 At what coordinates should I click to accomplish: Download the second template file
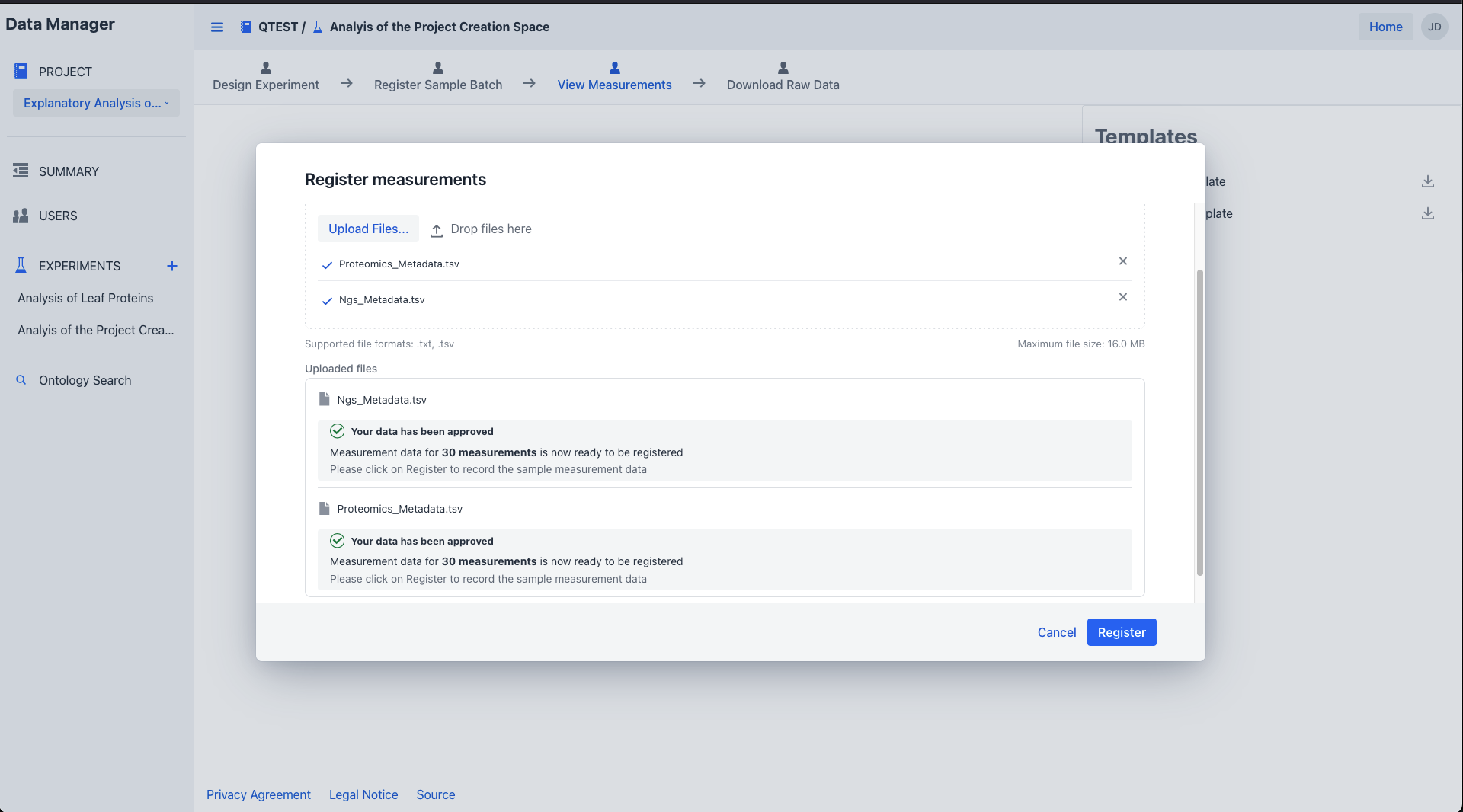(1427, 213)
